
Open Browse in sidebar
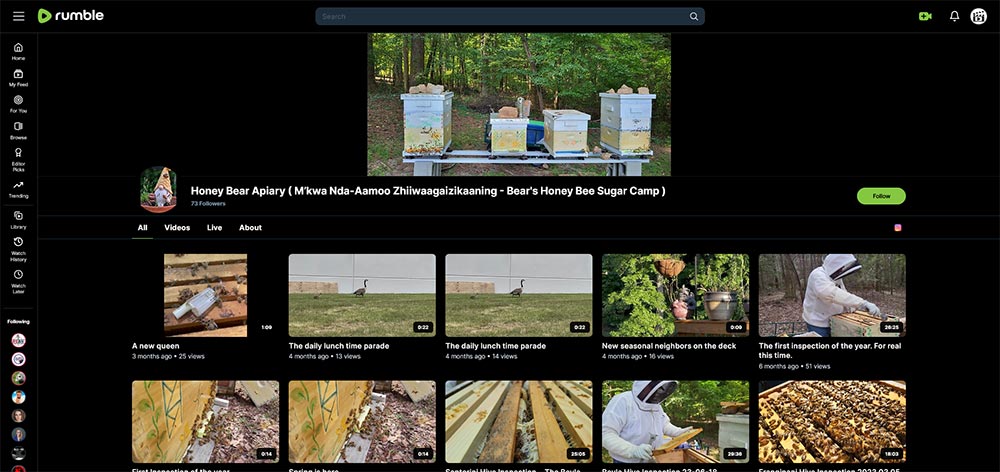tap(18, 131)
